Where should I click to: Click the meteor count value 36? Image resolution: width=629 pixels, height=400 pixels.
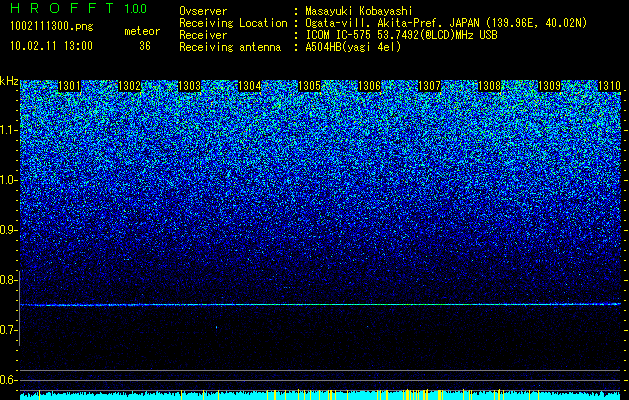coord(145,46)
